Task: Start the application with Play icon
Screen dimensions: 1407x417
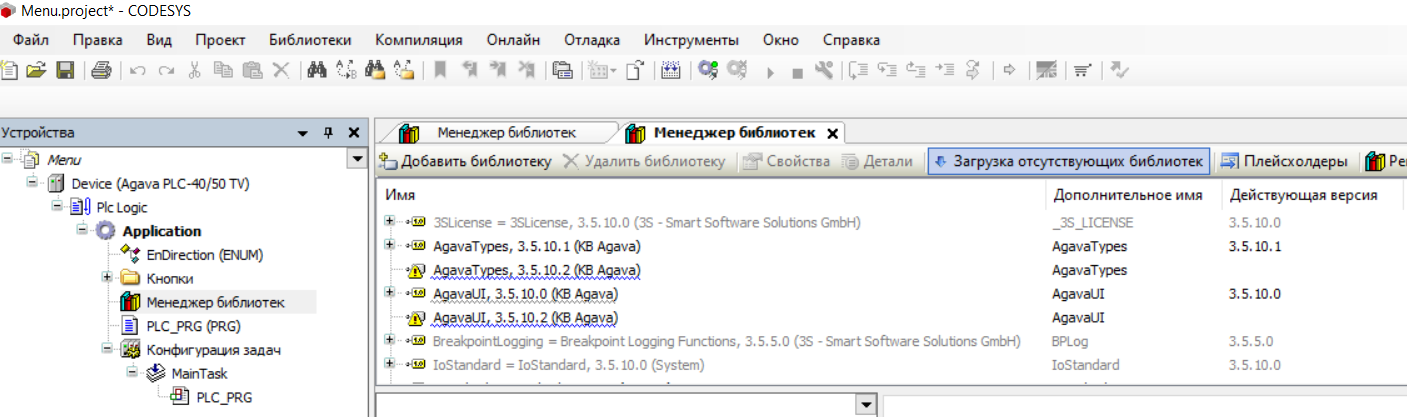Action: [770, 72]
